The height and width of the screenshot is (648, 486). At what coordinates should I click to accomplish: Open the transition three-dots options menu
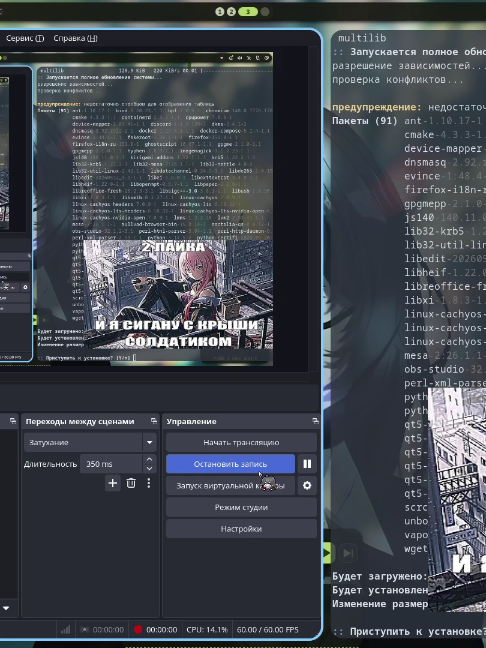[149, 483]
